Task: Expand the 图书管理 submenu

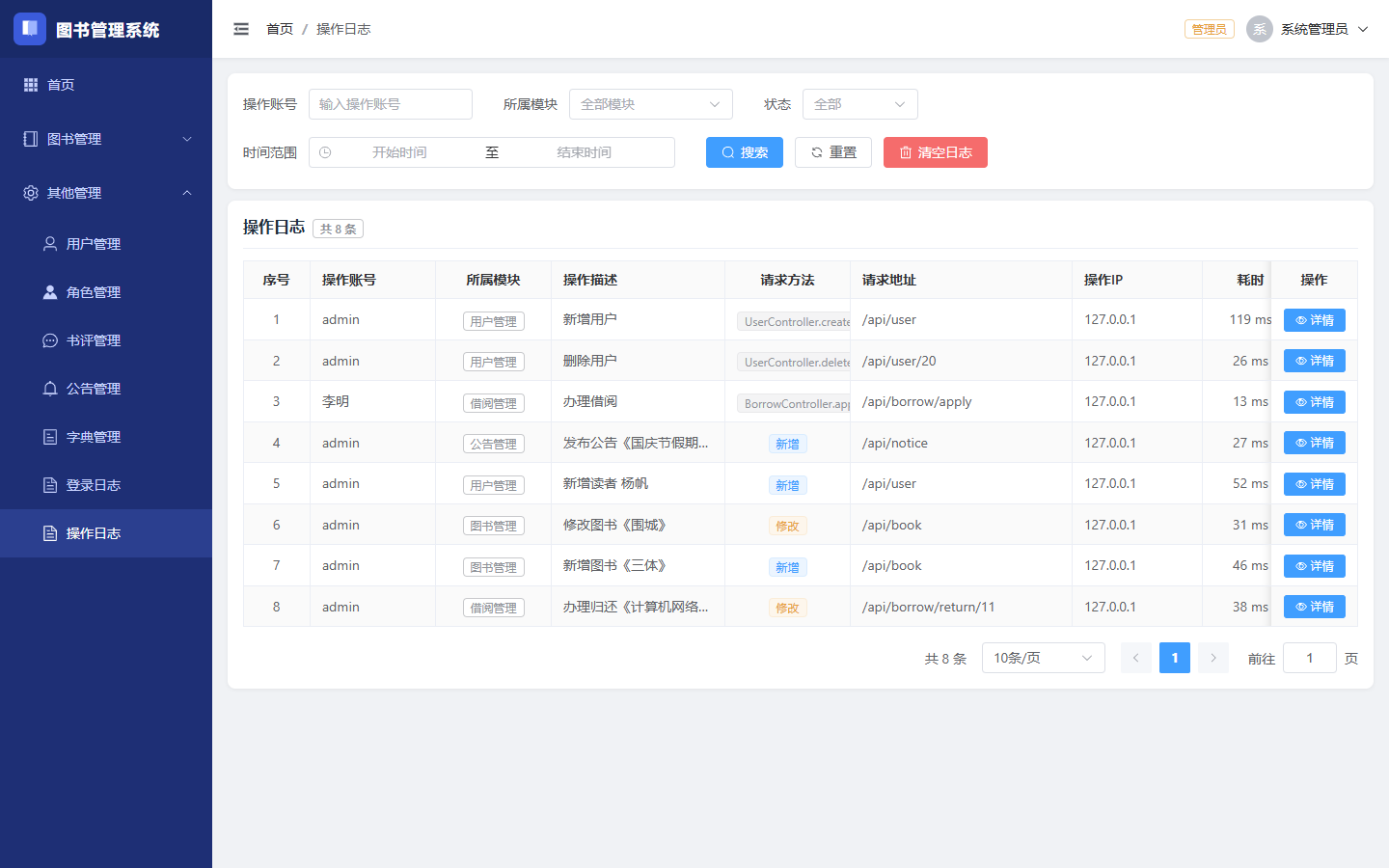Action: [x=106, y=139]
